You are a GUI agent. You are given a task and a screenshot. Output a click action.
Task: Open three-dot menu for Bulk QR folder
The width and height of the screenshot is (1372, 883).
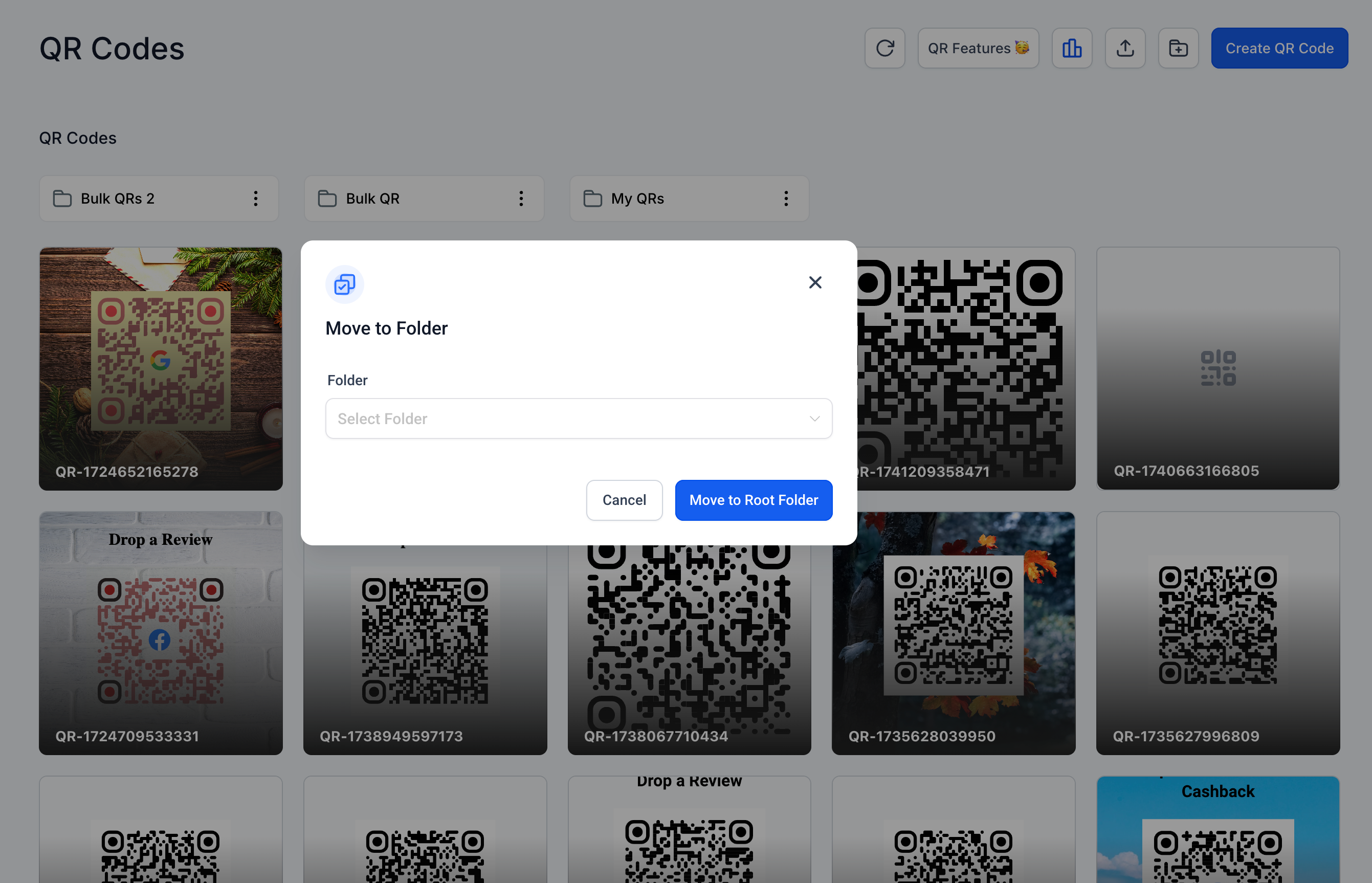click(x=521, y=198)
